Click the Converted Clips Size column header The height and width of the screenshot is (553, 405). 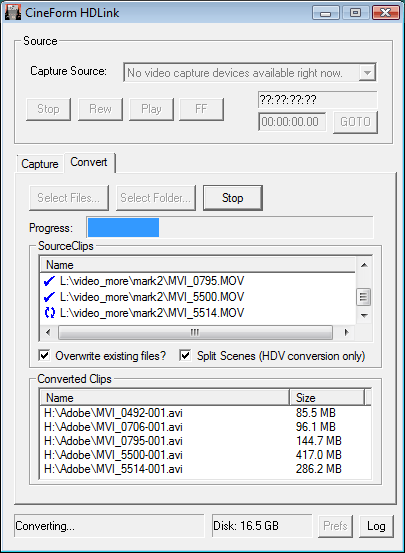pos(327,398)
